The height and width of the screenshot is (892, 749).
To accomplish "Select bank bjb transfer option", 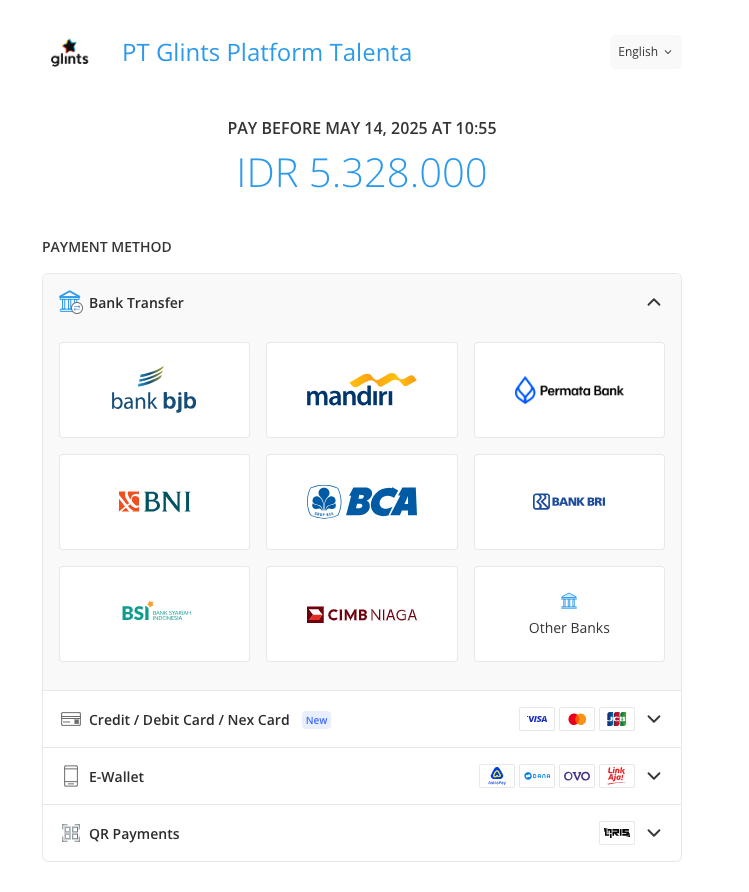I will (x=154, y=390).
